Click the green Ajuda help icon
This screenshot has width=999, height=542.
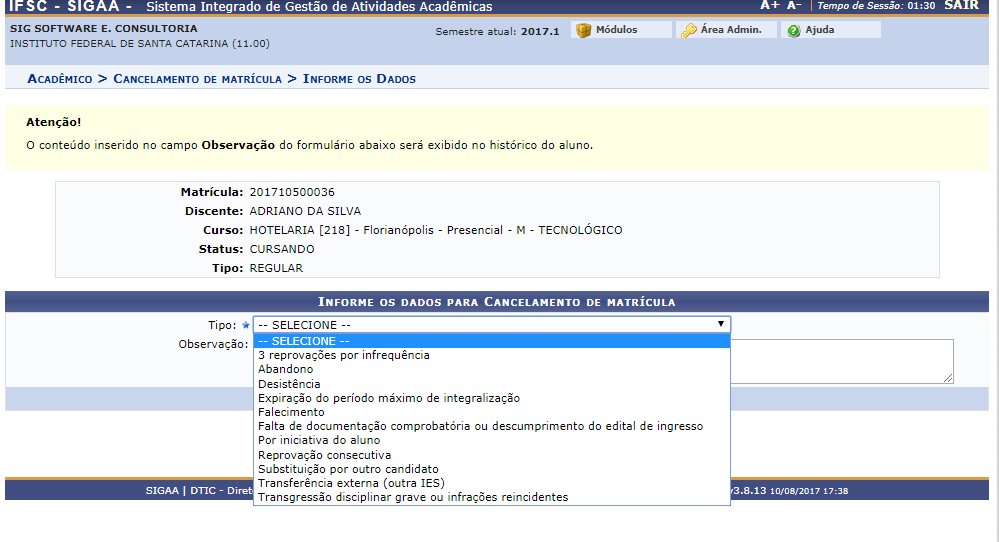click(x=793, y=31)
